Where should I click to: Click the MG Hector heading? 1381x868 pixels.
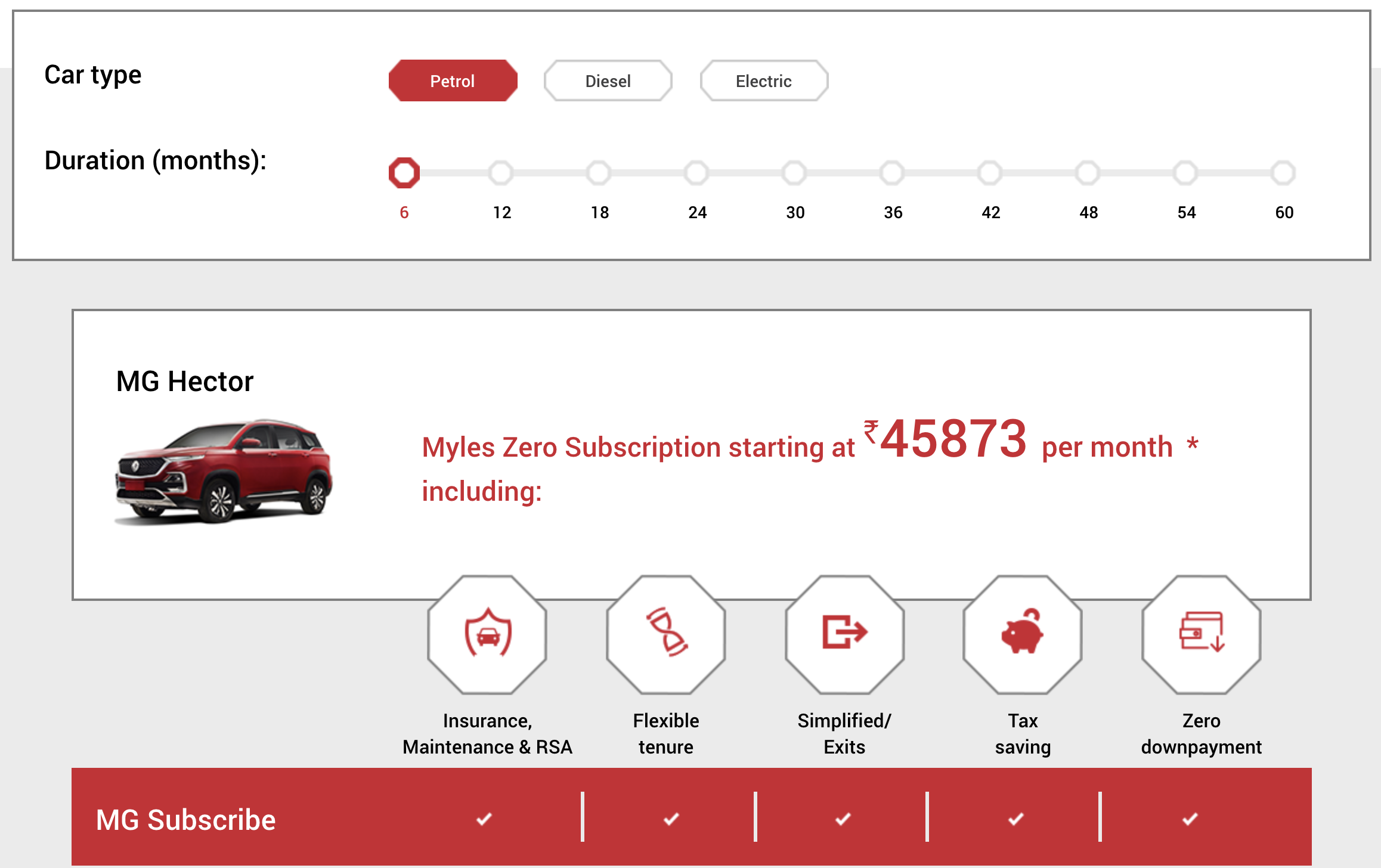(185, 382)
